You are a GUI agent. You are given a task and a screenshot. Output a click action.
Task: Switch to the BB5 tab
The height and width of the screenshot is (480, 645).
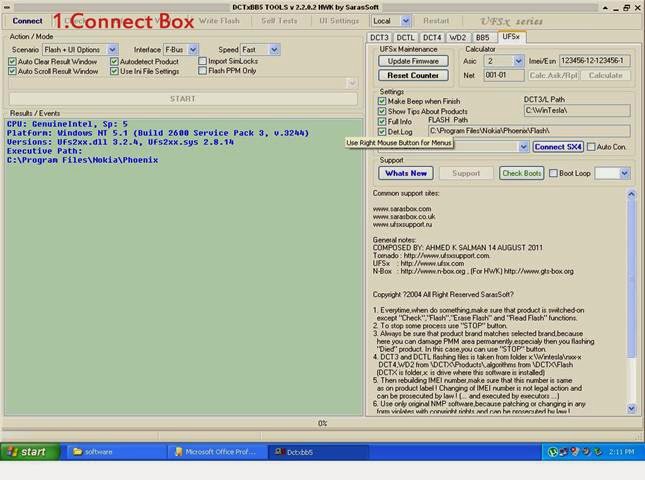(x=483, y=37)
